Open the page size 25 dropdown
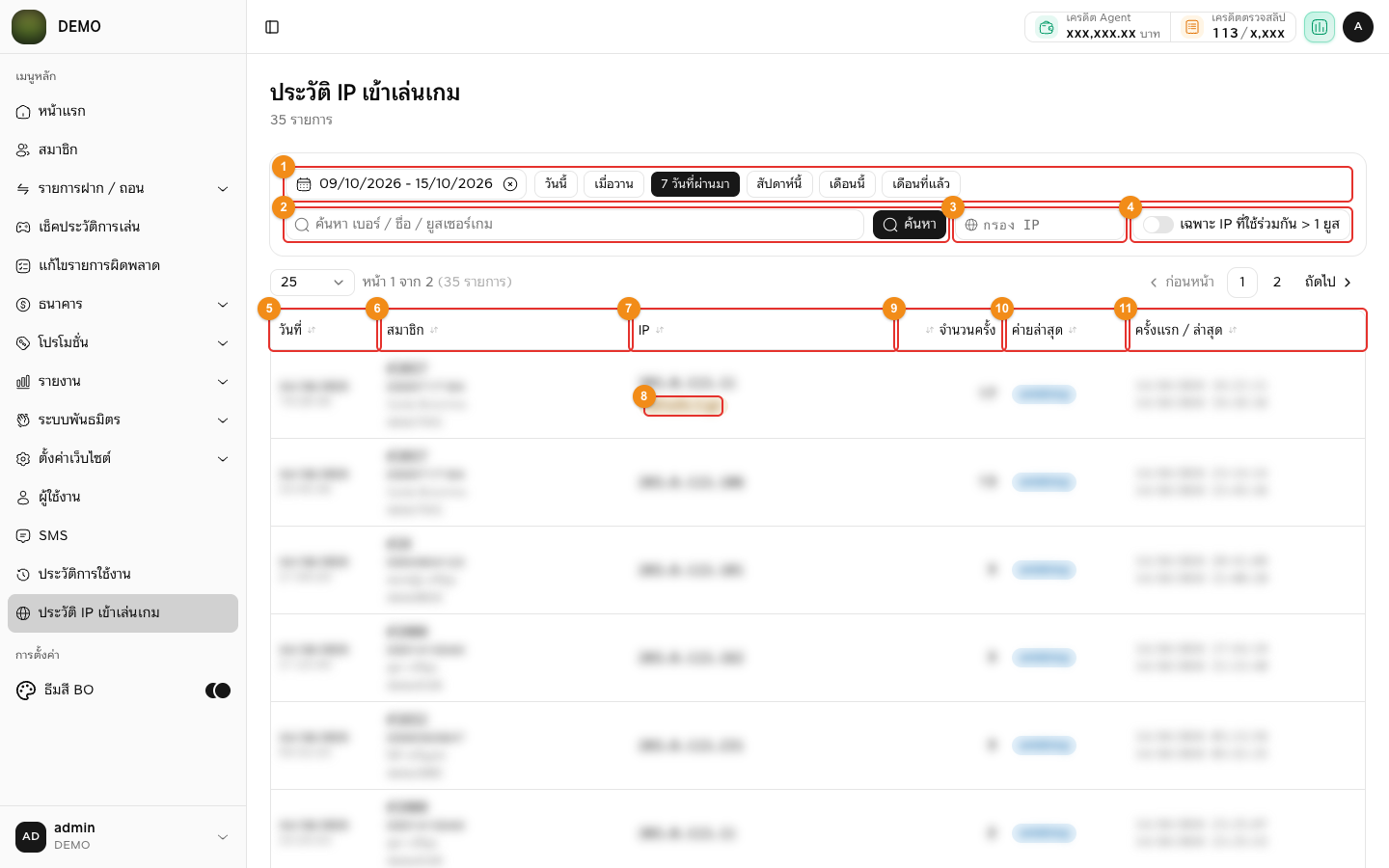This screenshot has height=868, width=1389. (313, 282)
